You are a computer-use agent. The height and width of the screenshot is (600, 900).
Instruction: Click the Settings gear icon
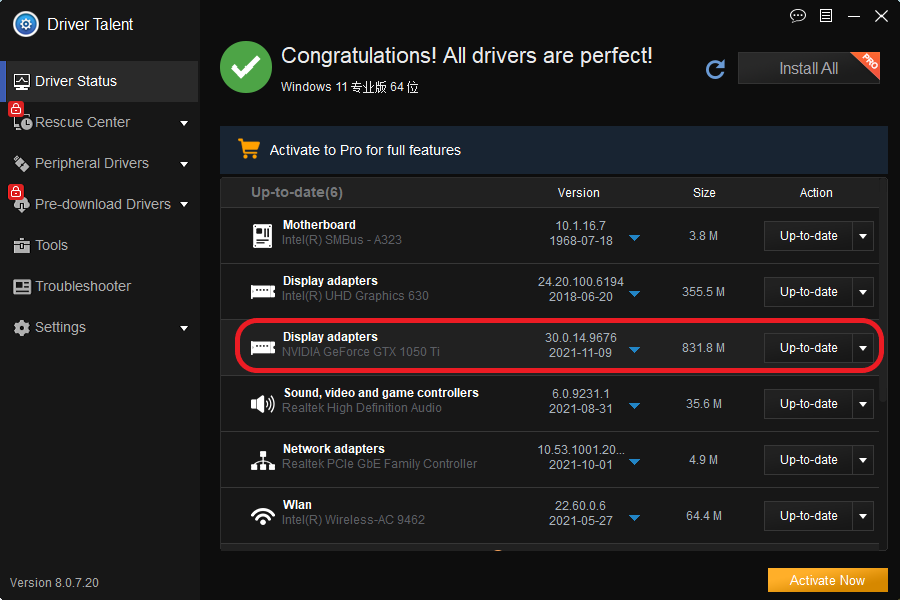pyautogui.click(x=21, y=328)
